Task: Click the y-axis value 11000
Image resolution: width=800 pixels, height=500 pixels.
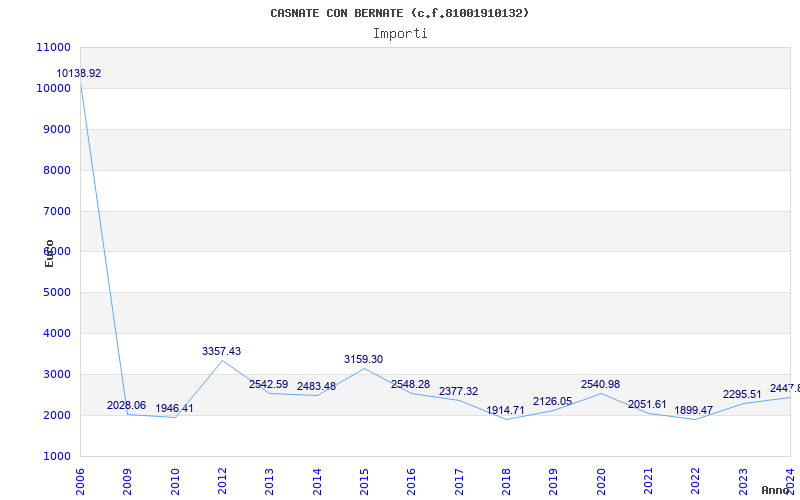Action: [54, 47]
